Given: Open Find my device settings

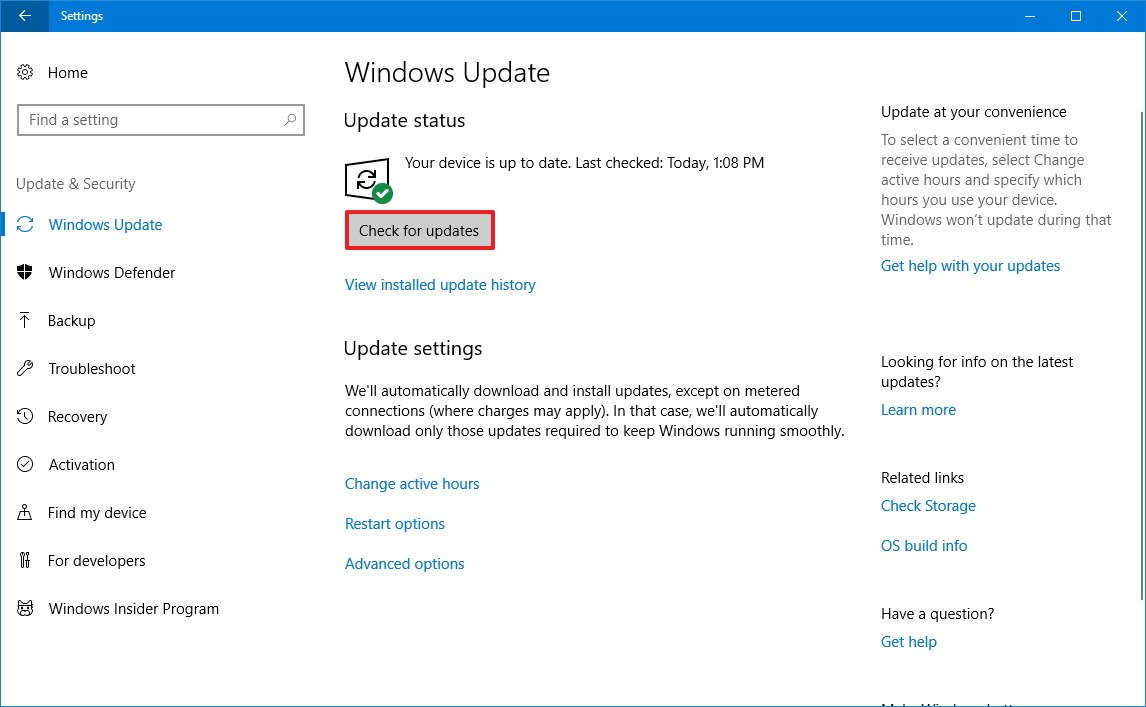Looking at the screenshot, I should pyautogui.click(x=97, y=513).
